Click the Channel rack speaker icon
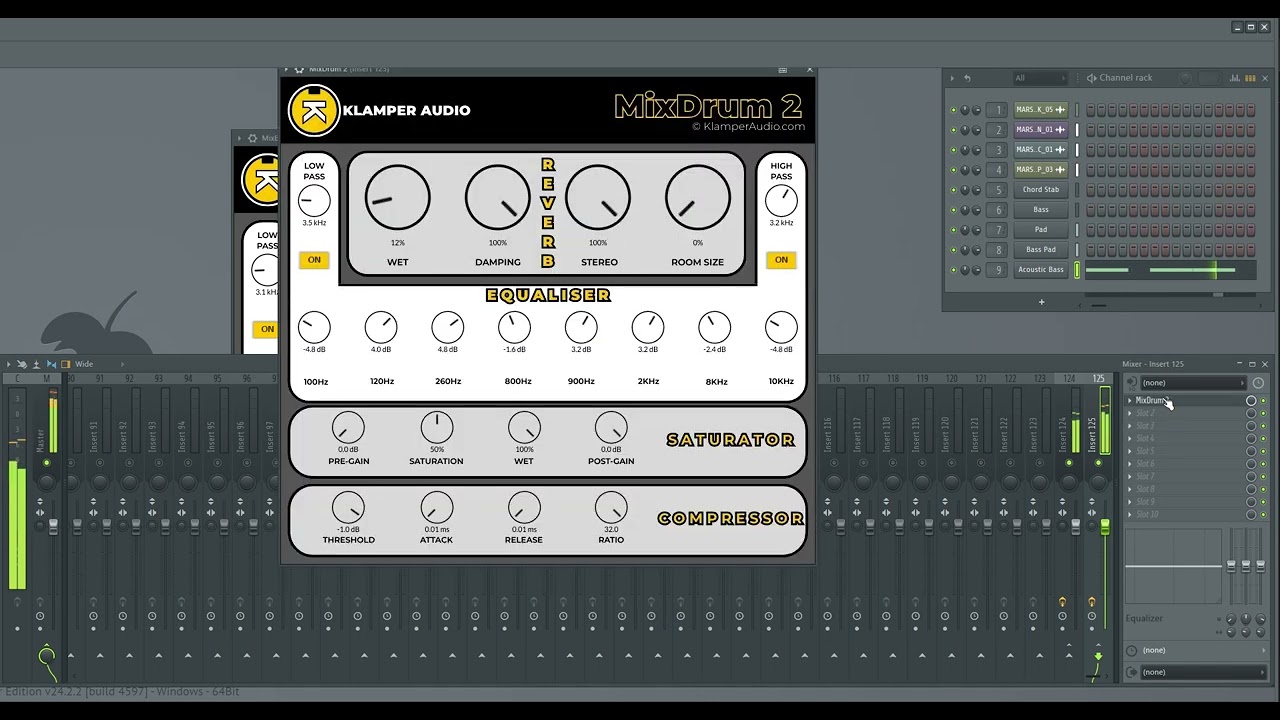 pyautogui.click(x=1092, y=78)
